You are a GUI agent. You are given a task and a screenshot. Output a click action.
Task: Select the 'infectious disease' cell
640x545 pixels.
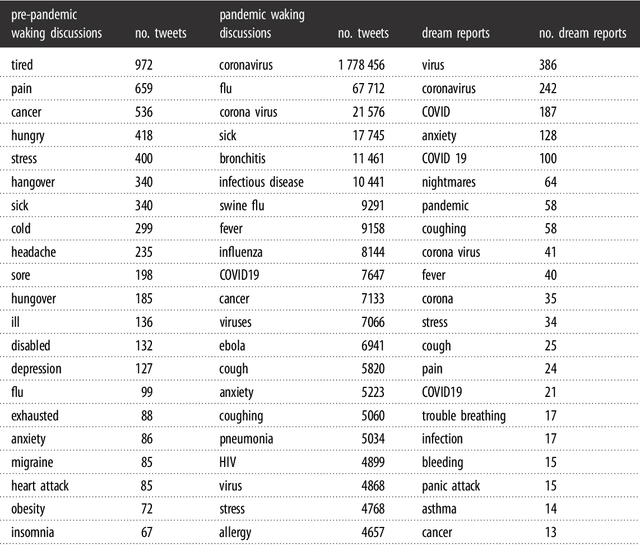tap(261, 182)
